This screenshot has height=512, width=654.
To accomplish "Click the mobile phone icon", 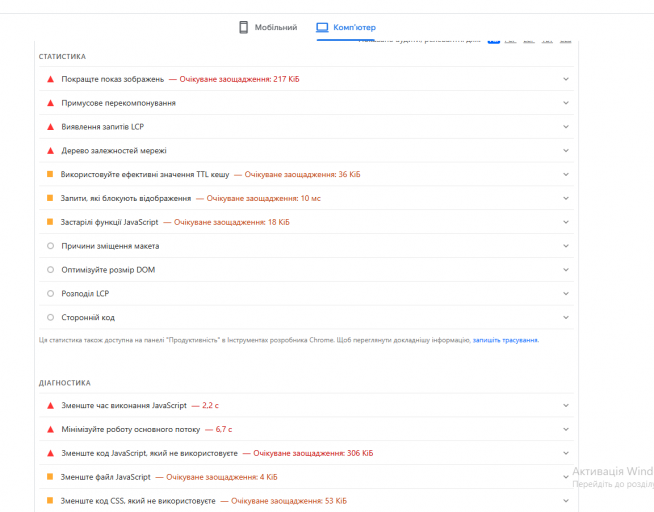I will point(244,28).
